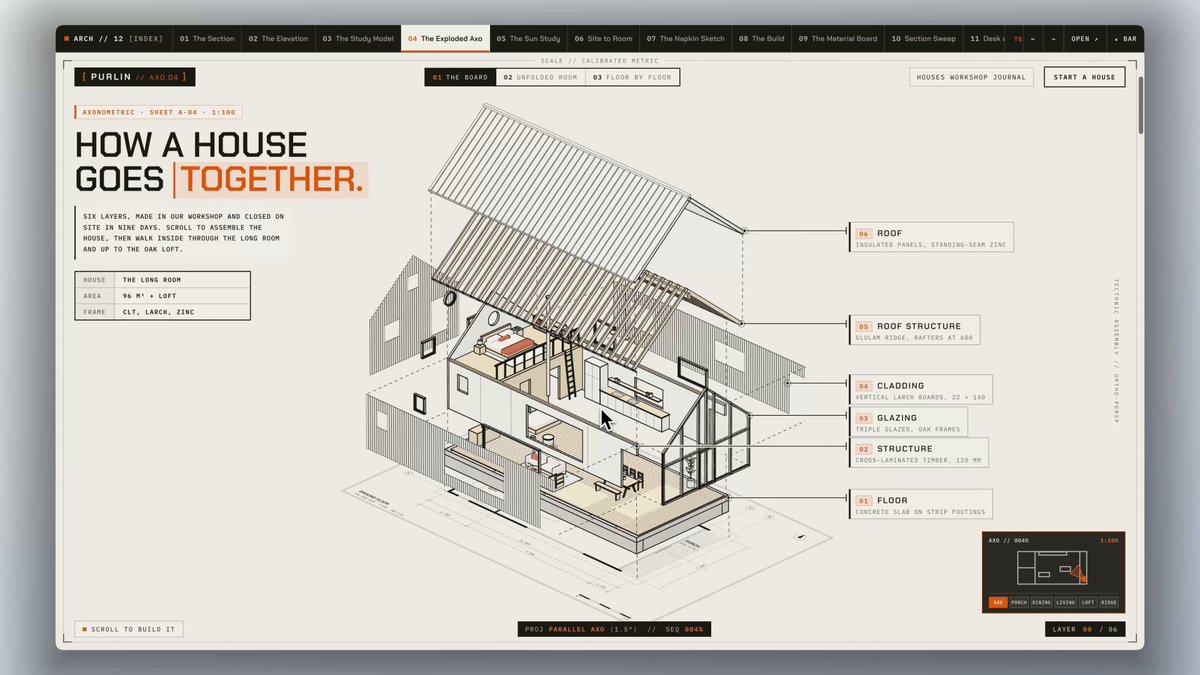1200x675 pixels.
Task: Switch to the 03 Floor by Floor view
Action: (x=632, y=77)
